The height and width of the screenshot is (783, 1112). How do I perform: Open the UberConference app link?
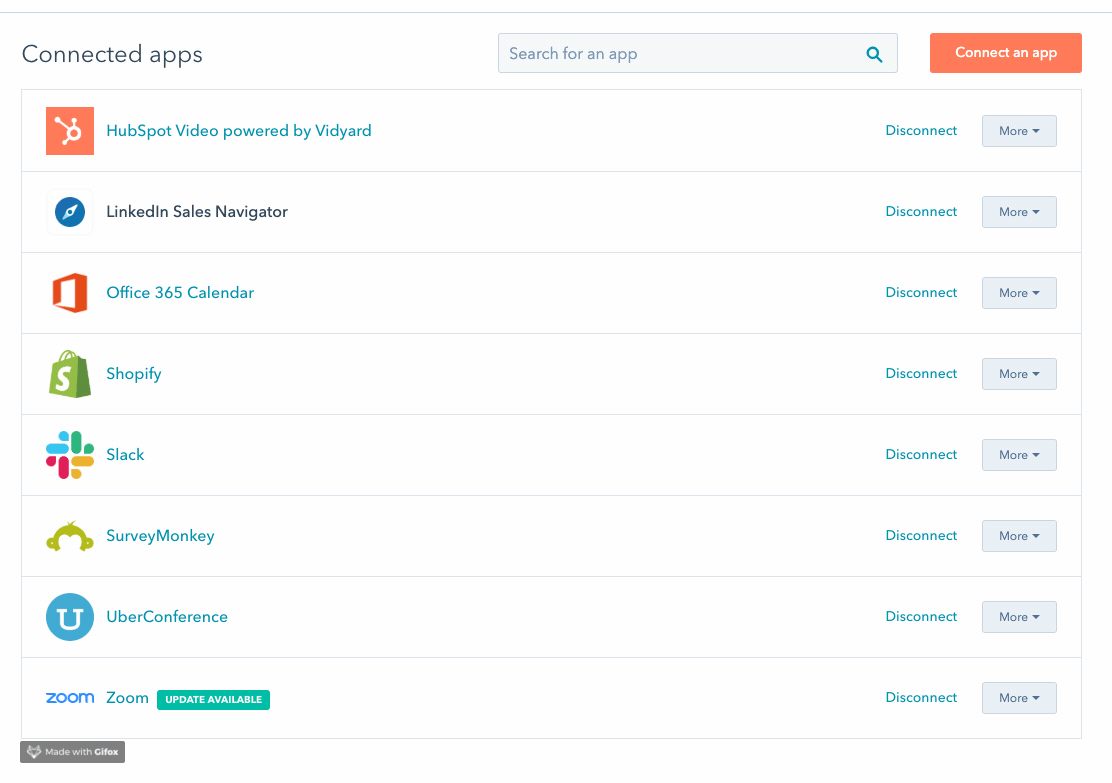point(167,616)
